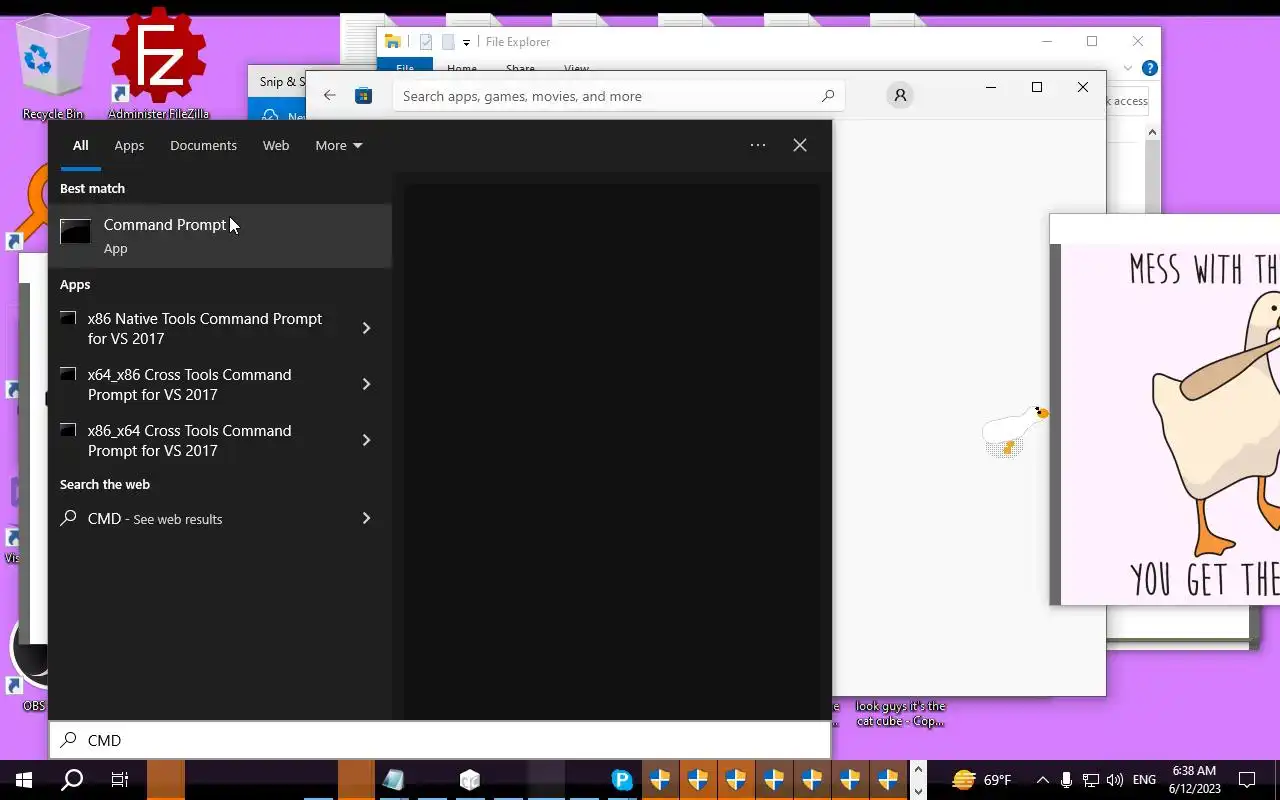
Task: Click the microphone tray icon
Action: point(1067,780)
